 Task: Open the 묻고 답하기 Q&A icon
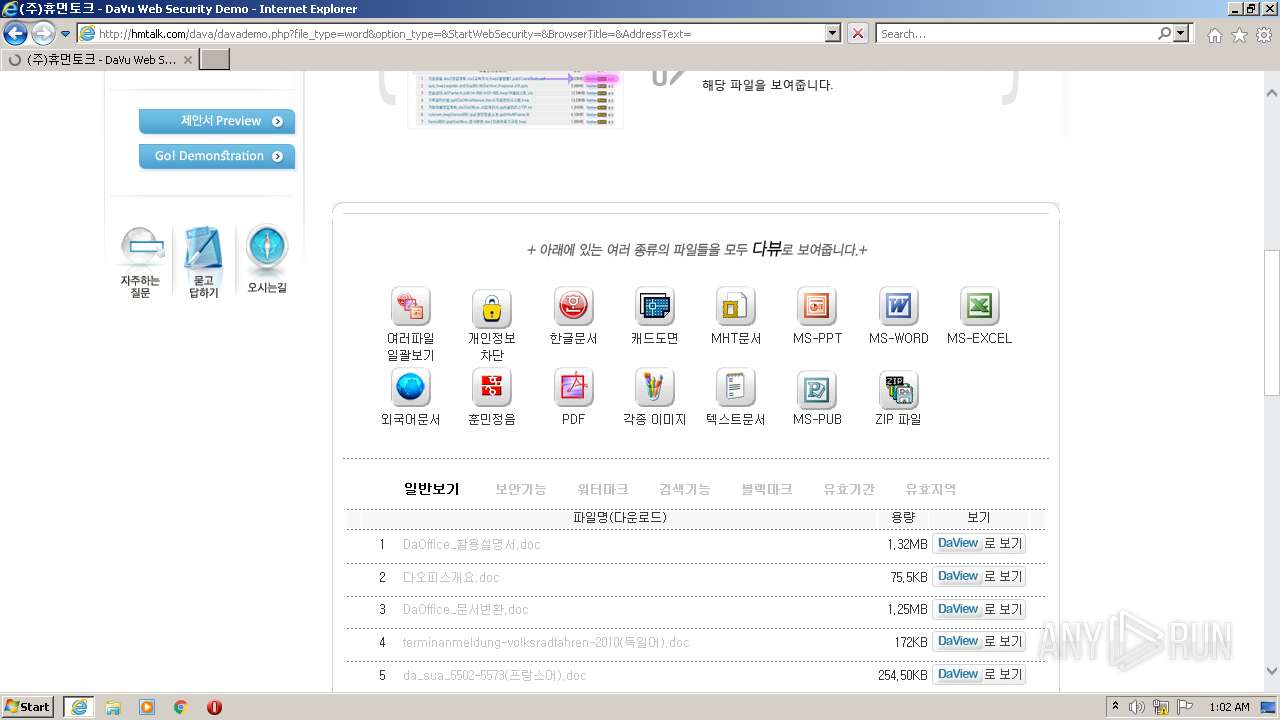203,262
